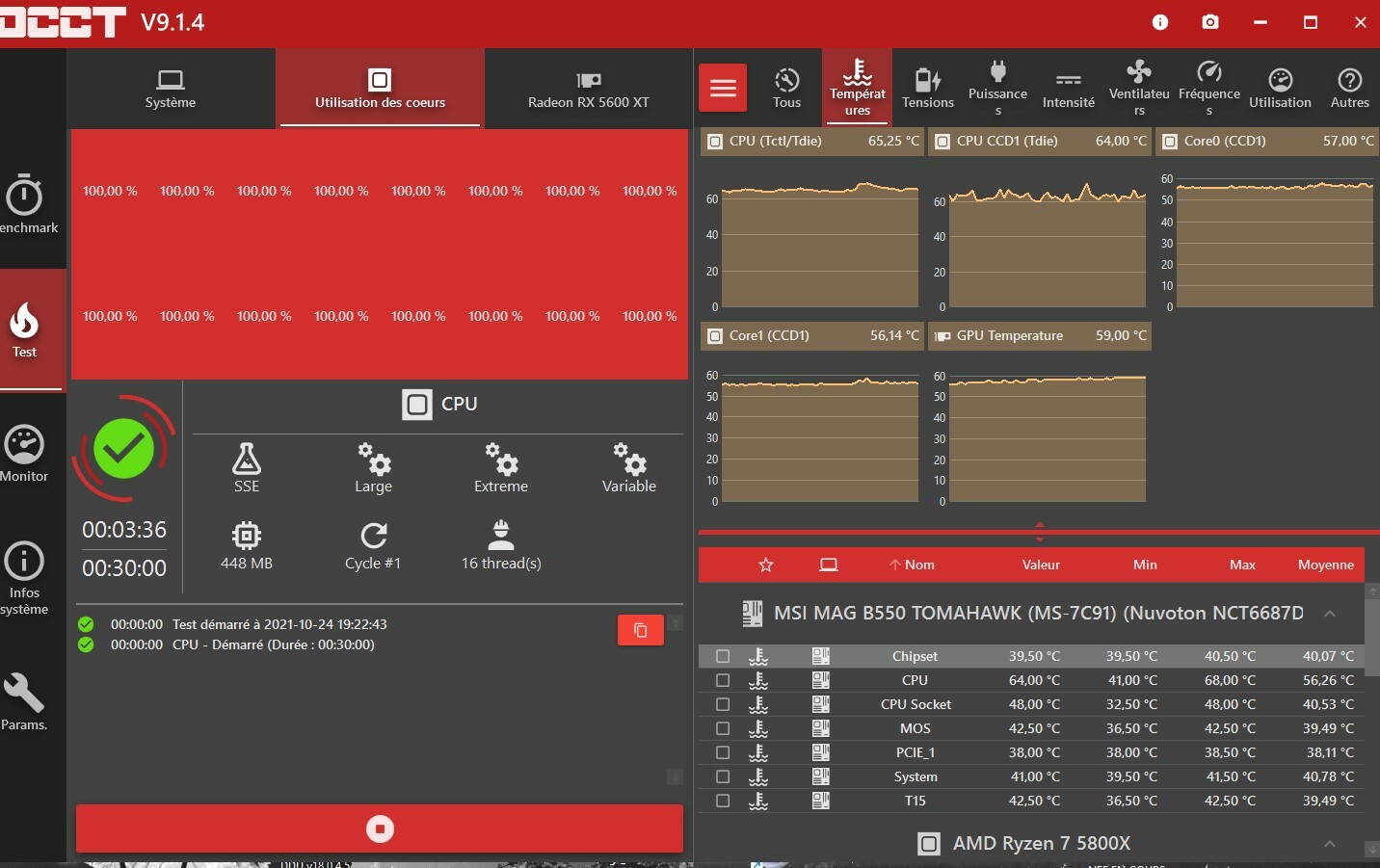Tick the MOS row checkbox
The height and width of the screenshot is (868, 1380).
pos(723,728)
